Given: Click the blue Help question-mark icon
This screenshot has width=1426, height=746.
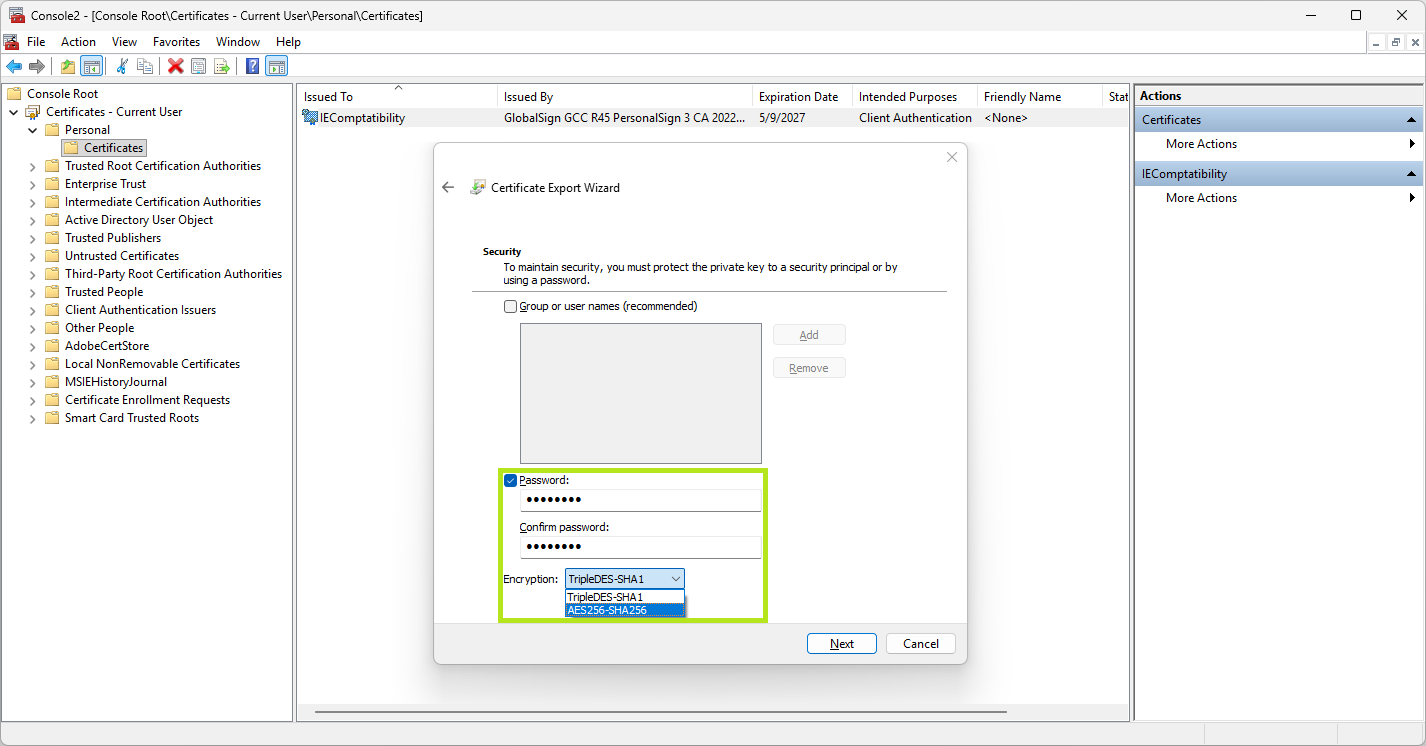Looking at the screenshot, I should [x=253, y=66].
